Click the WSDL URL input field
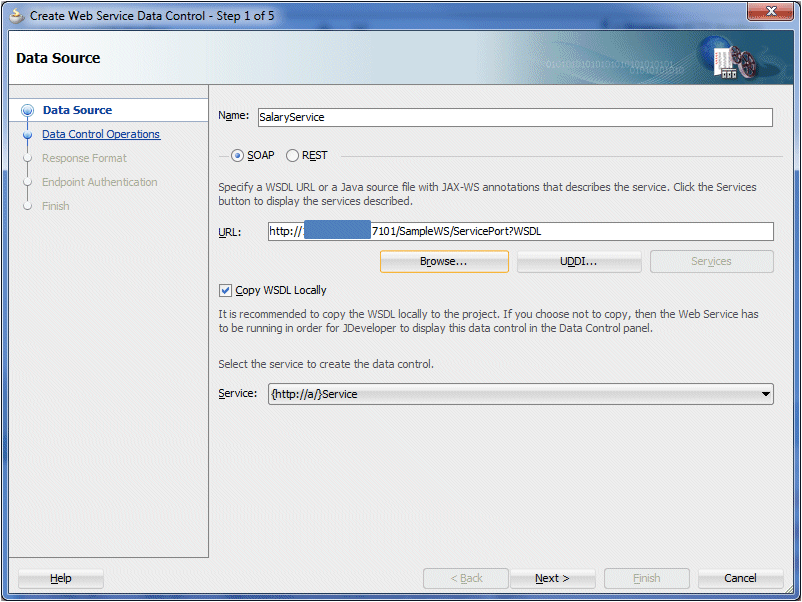Viewport: 802px width, 602px height. pos(521,231)
